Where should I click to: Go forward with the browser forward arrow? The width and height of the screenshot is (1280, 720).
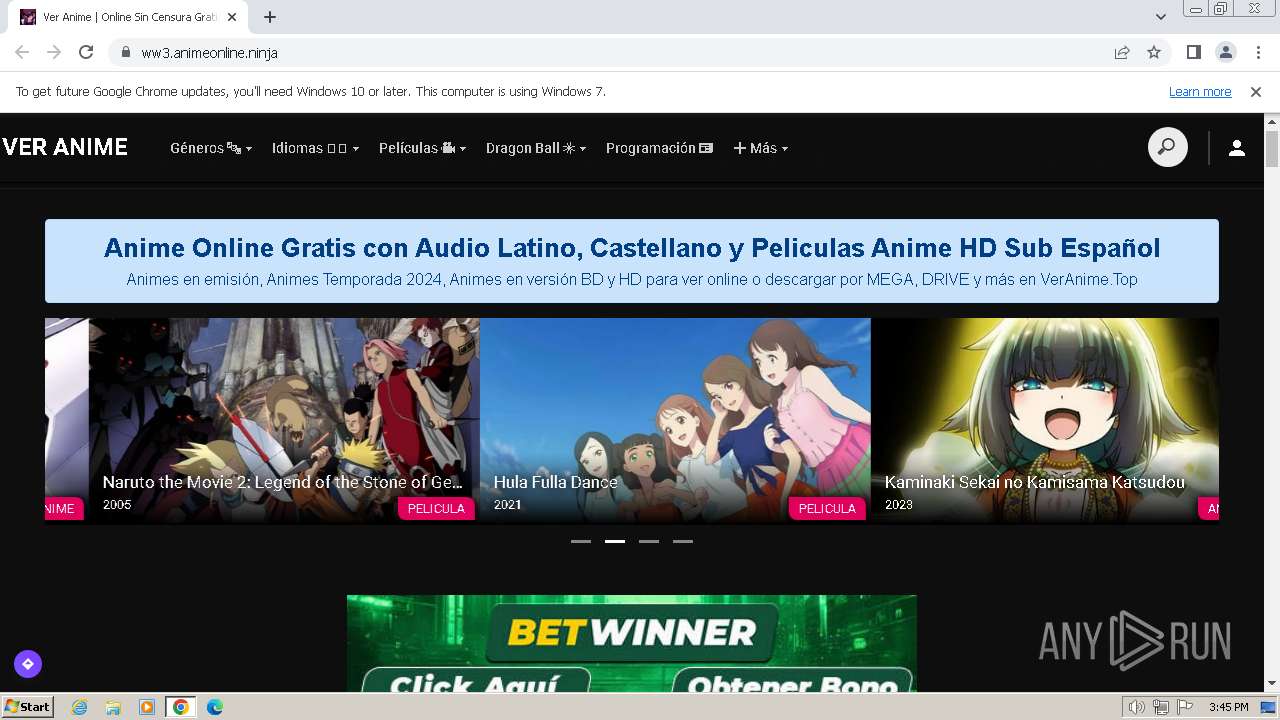(x=54, y=52)
